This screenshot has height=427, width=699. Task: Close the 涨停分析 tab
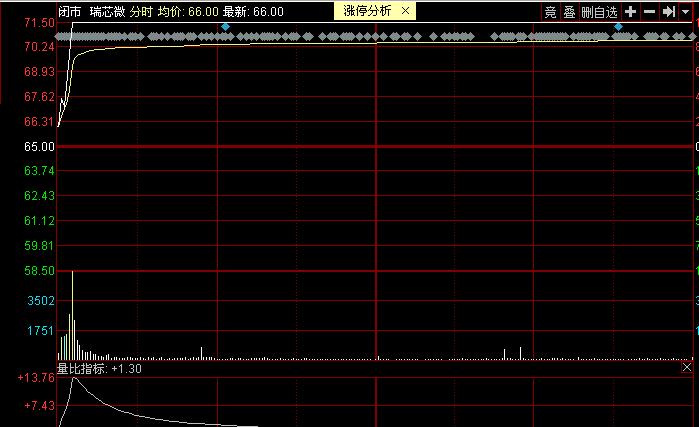pos(404,11)
